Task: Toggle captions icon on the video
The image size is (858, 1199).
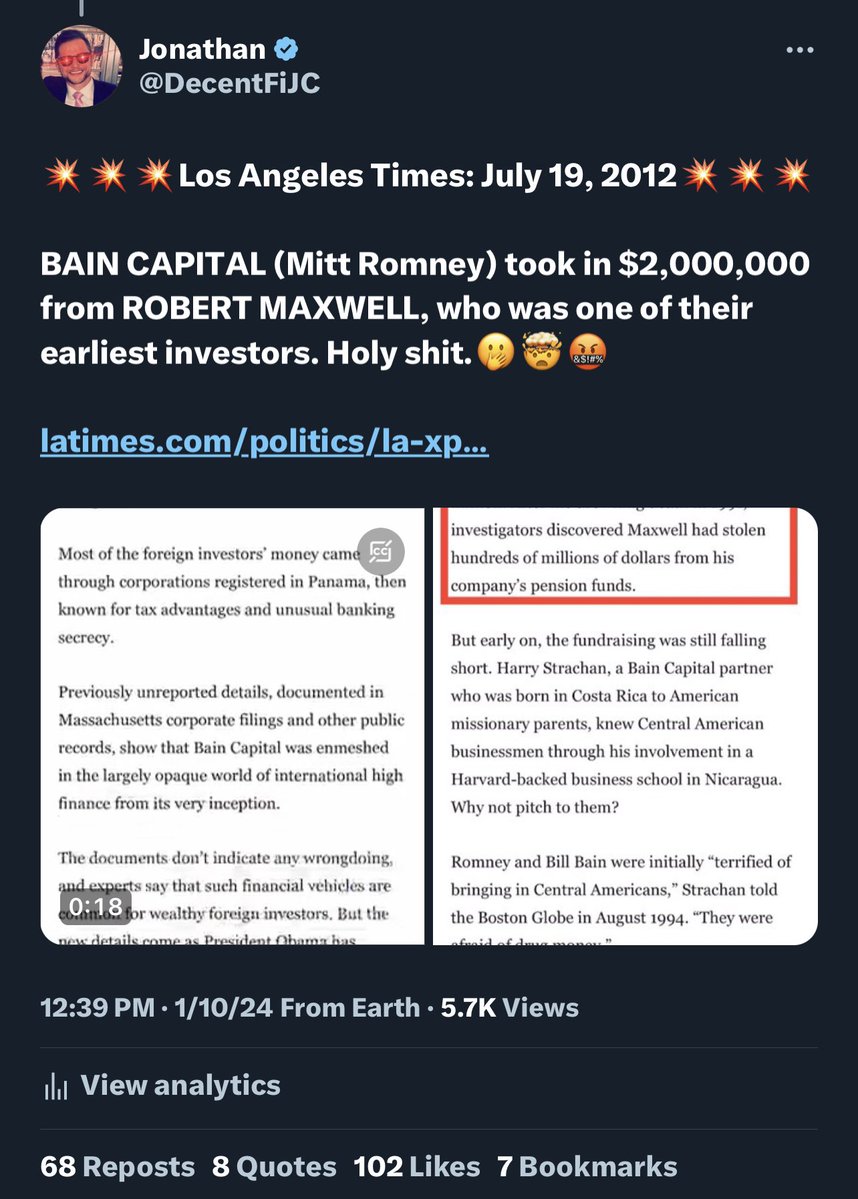Action: [381, 551]
